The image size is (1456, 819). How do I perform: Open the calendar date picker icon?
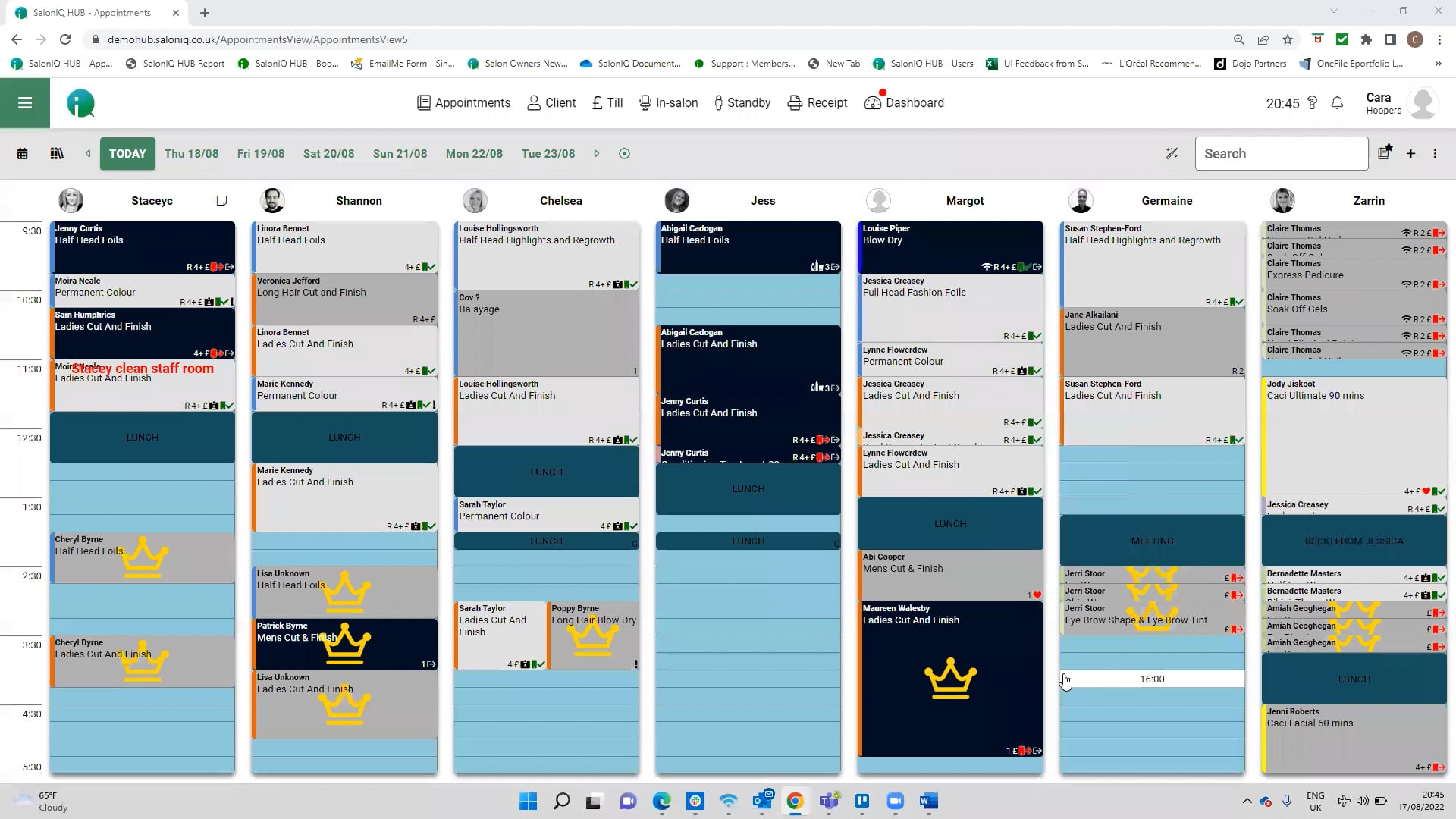23,154
